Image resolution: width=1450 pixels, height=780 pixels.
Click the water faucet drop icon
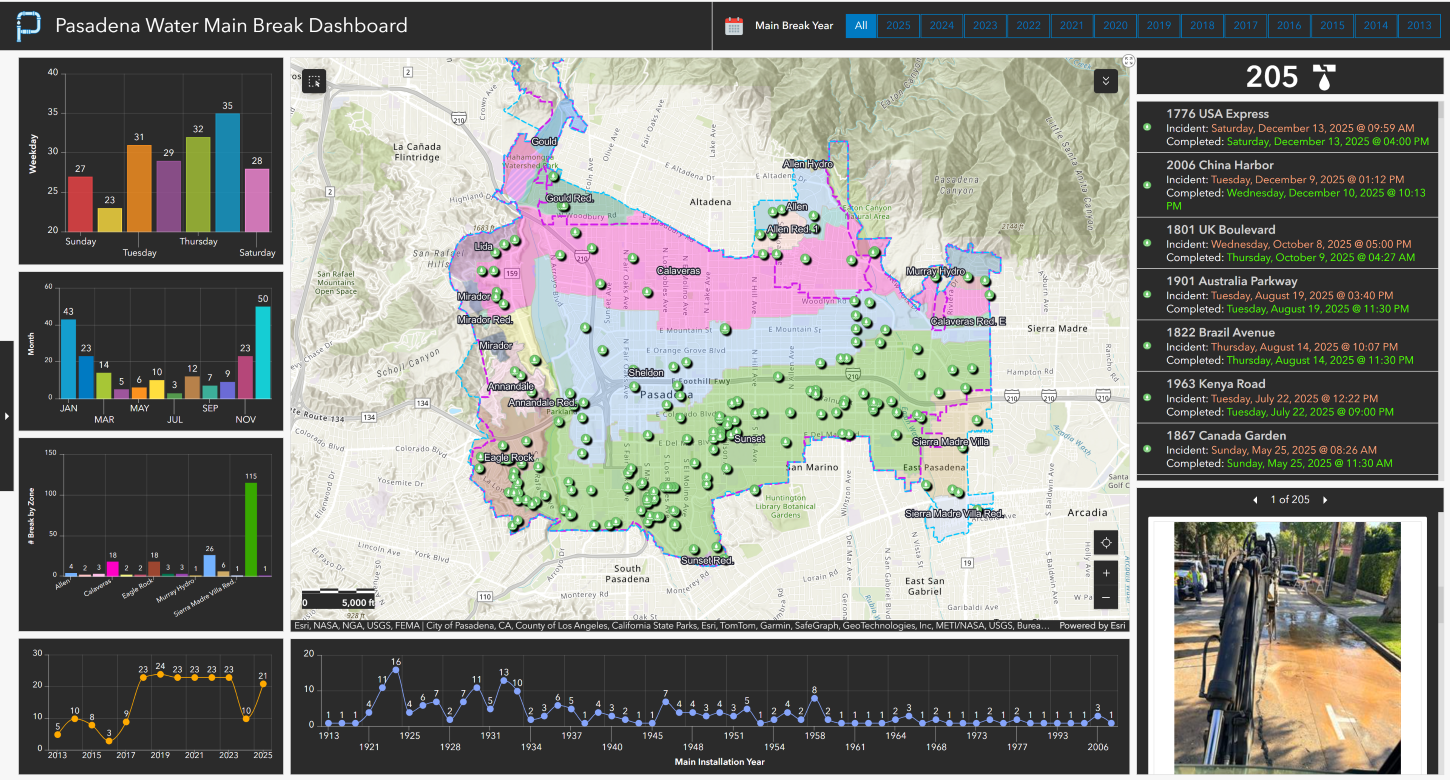point(1324,77)
